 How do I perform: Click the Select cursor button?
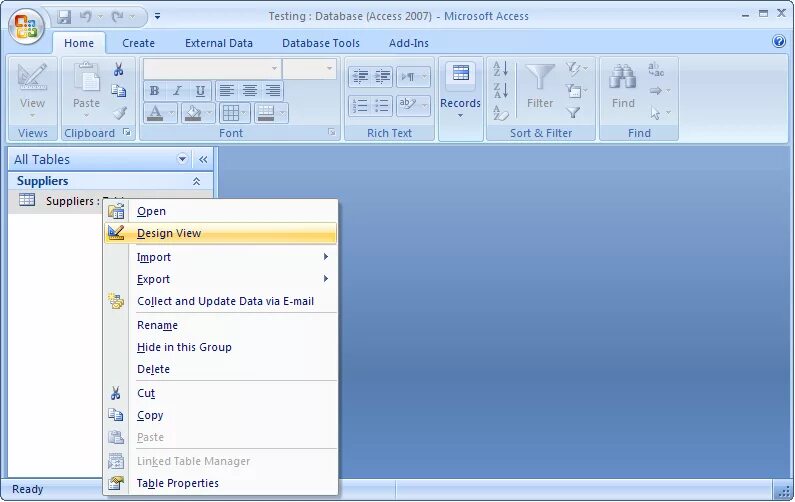tap(659, 113)
